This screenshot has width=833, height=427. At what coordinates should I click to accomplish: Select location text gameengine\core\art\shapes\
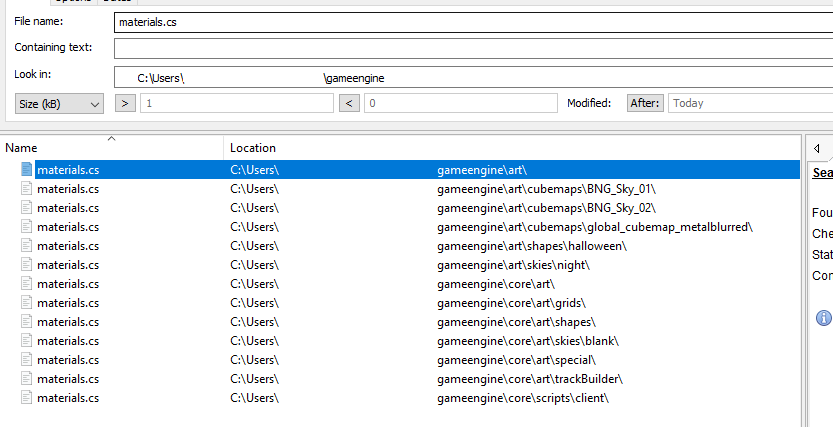click(x=516, y=322)
